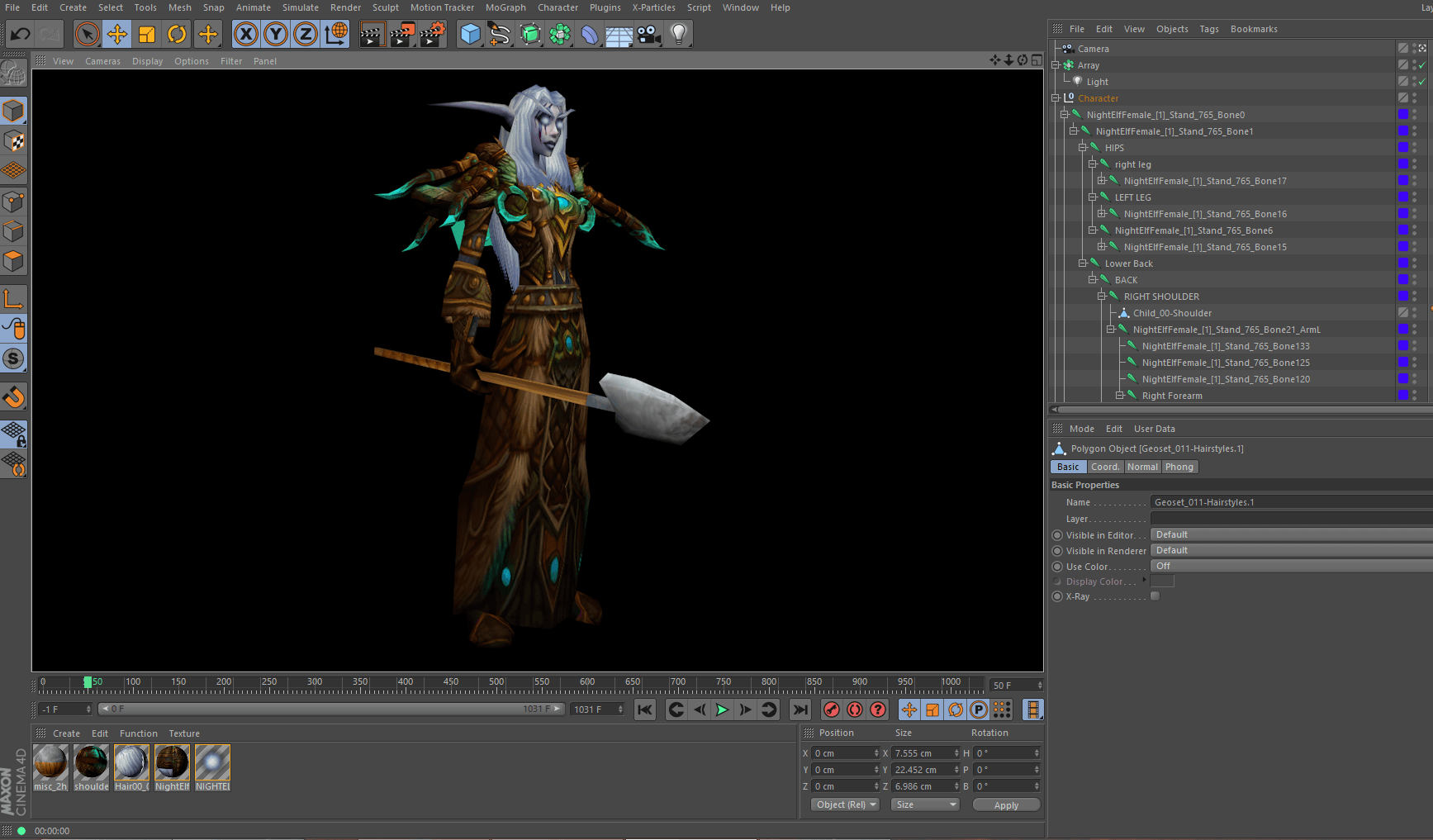This screenshot has height=840, width=1433.
Task: Toggle rotation keyframe channel
Action: pyautogui.click(x=956, y=709)
